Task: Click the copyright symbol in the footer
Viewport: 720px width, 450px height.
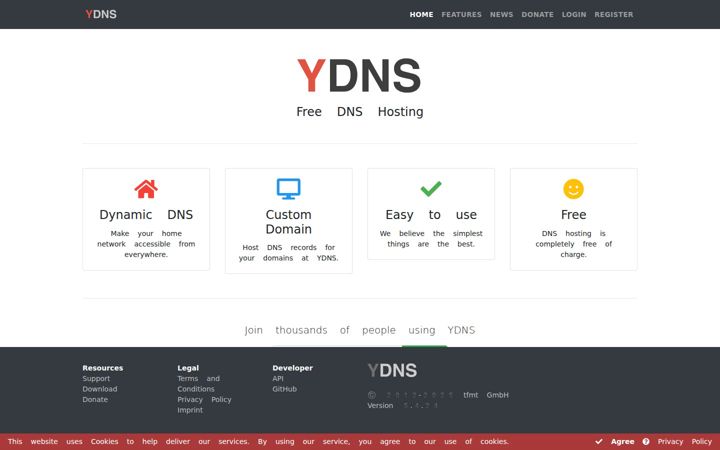Action: click(371, 395)
